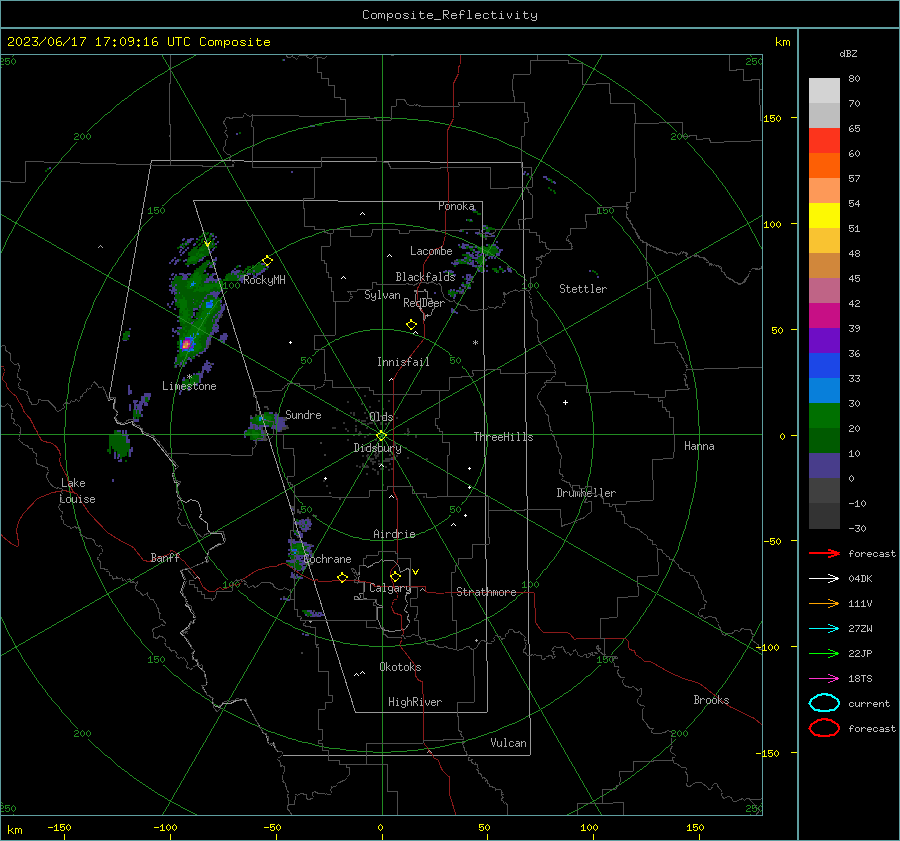Click the Brooks town label
This screenshot has height=841, width=900.
coord(711,700)
